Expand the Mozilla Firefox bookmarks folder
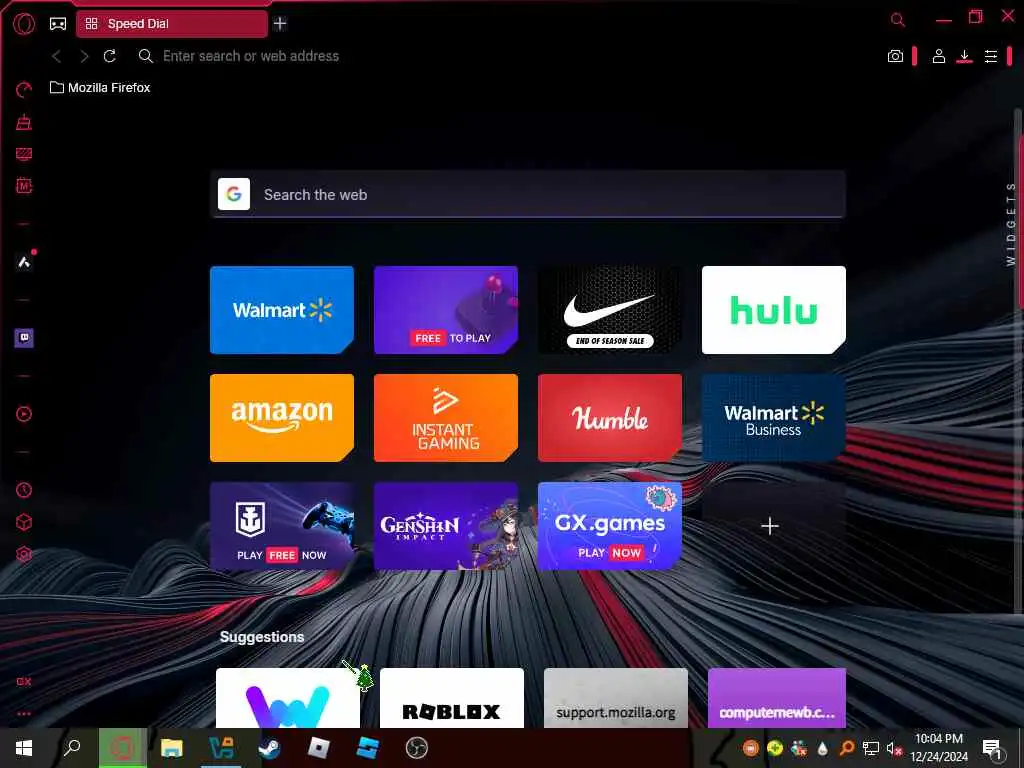1024x768 pixels. [100, 88]
